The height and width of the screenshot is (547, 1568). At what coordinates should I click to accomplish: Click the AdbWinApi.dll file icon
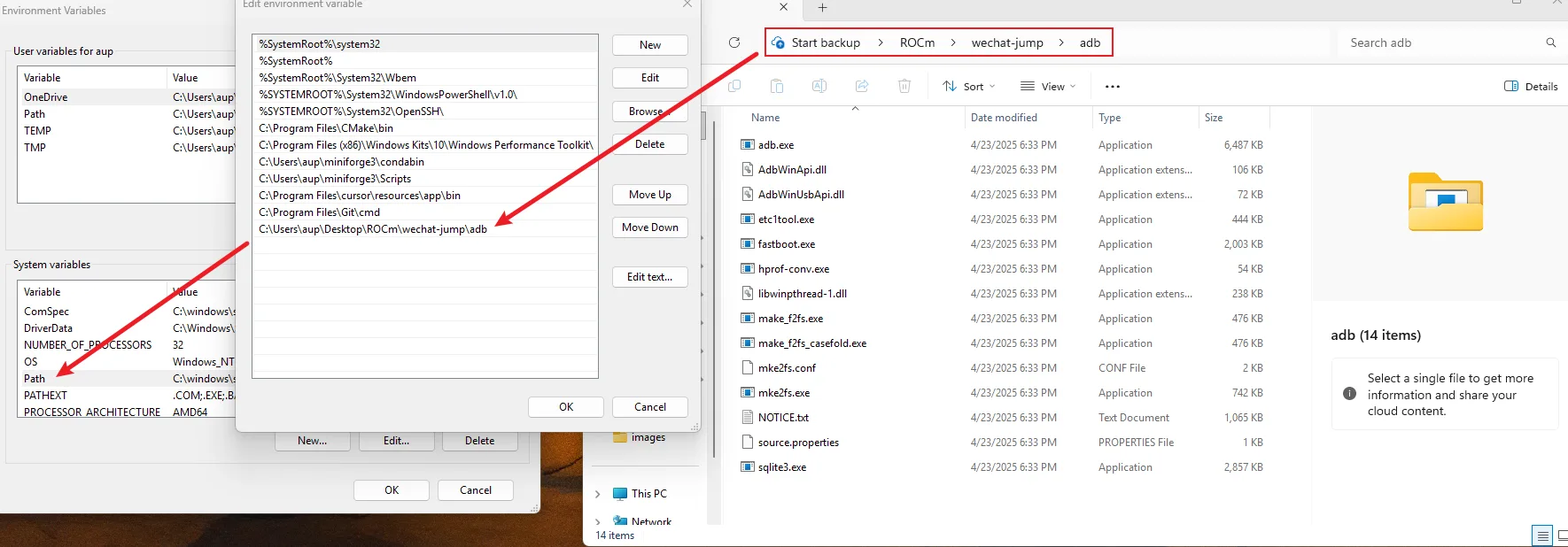coord(747,169)
